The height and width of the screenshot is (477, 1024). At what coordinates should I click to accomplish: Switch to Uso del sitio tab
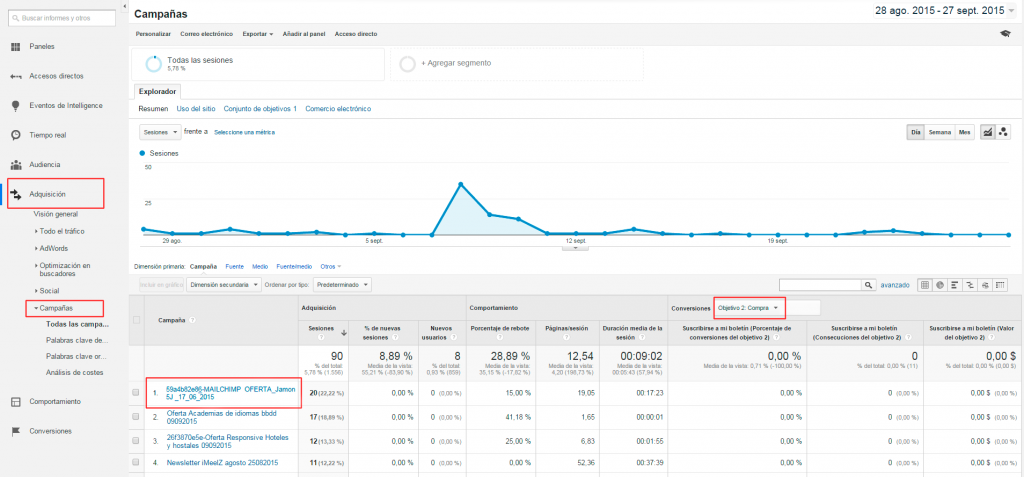click(x=195, y=108)
